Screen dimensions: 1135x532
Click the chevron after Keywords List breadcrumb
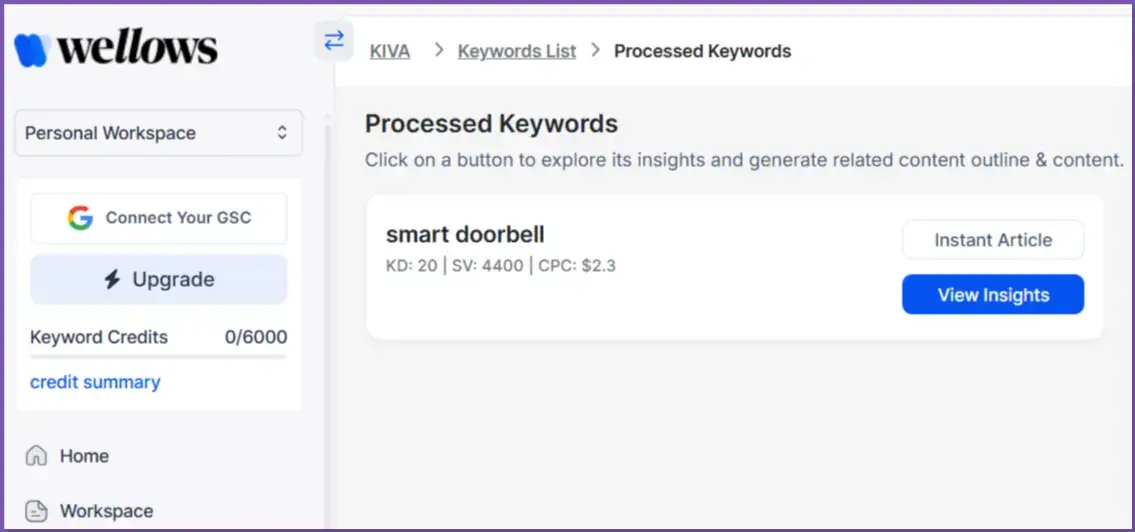coord(595,50)
